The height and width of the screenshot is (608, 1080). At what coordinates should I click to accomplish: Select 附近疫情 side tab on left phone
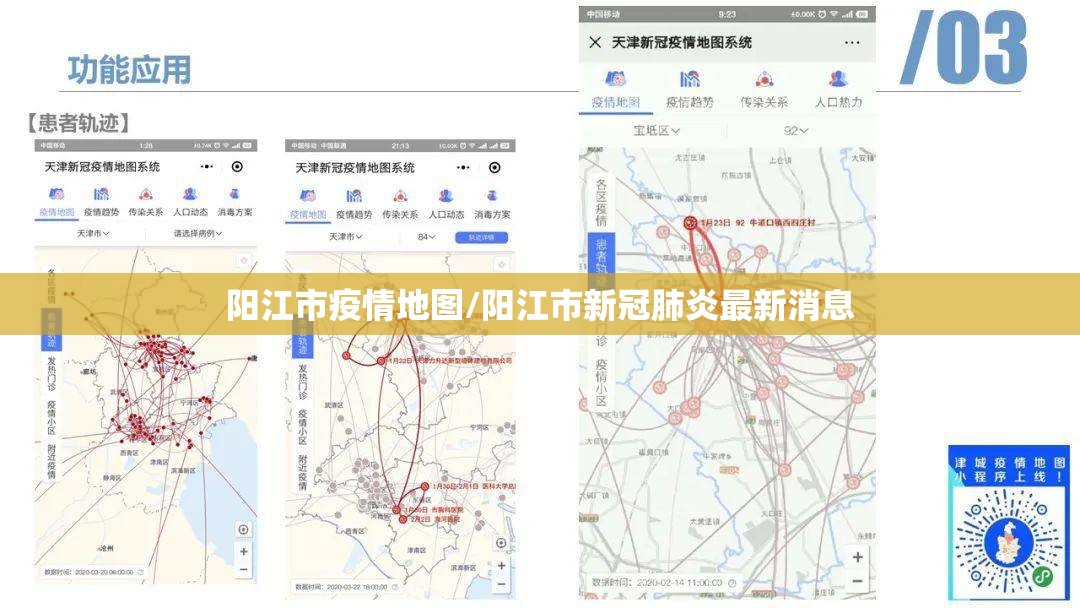[x=51, y=462]
